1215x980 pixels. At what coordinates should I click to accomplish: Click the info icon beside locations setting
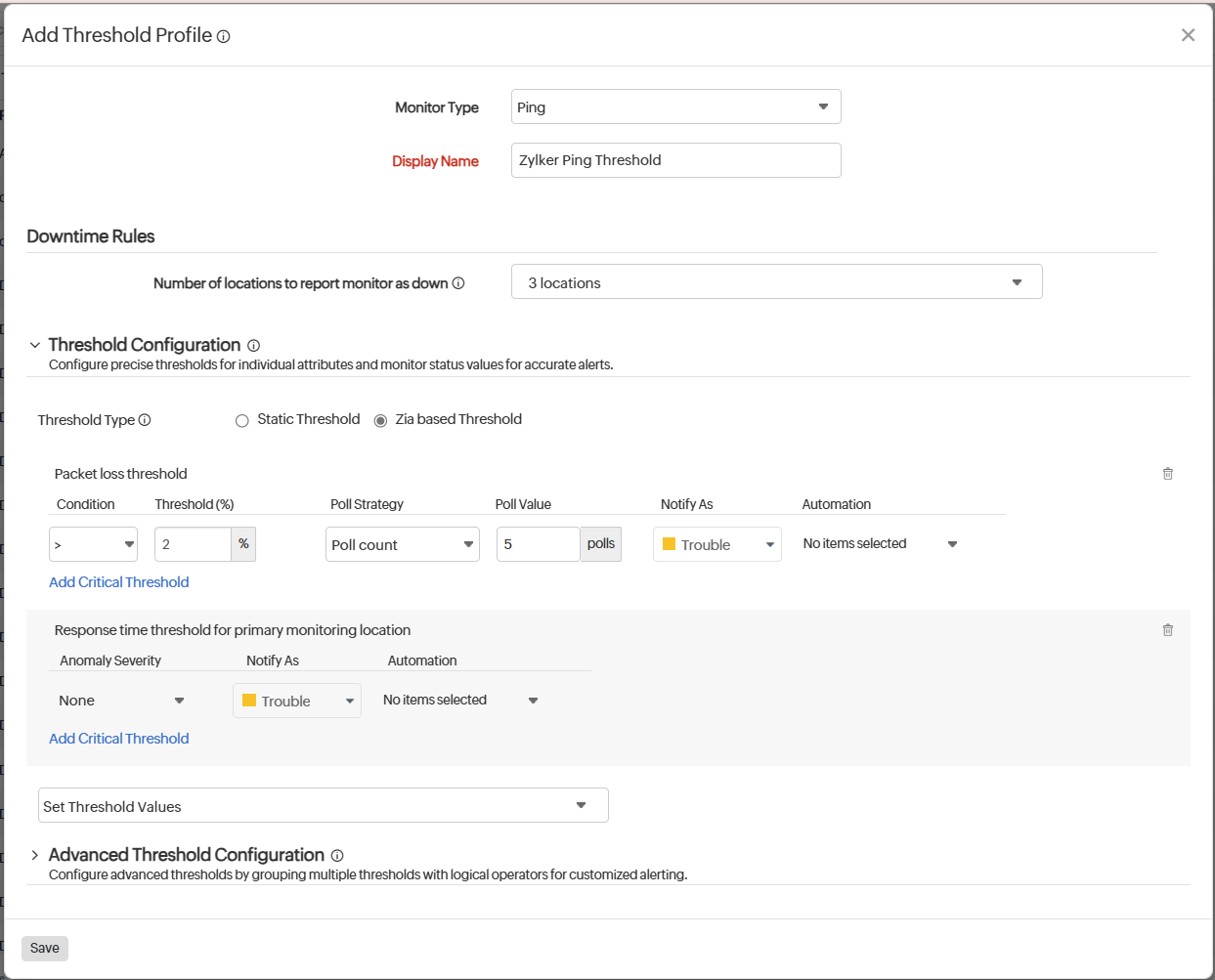point(456,282)
